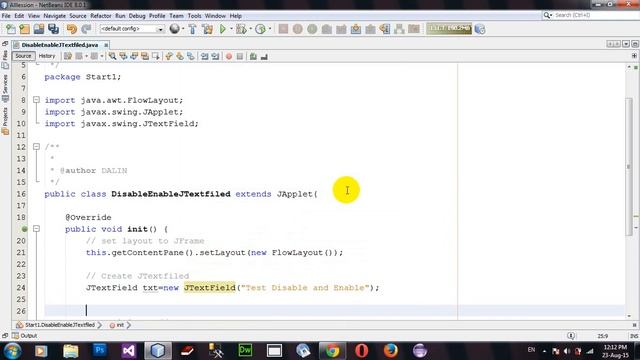
Task: Click the Next Bookmark icon
Action: pos(180,56)
